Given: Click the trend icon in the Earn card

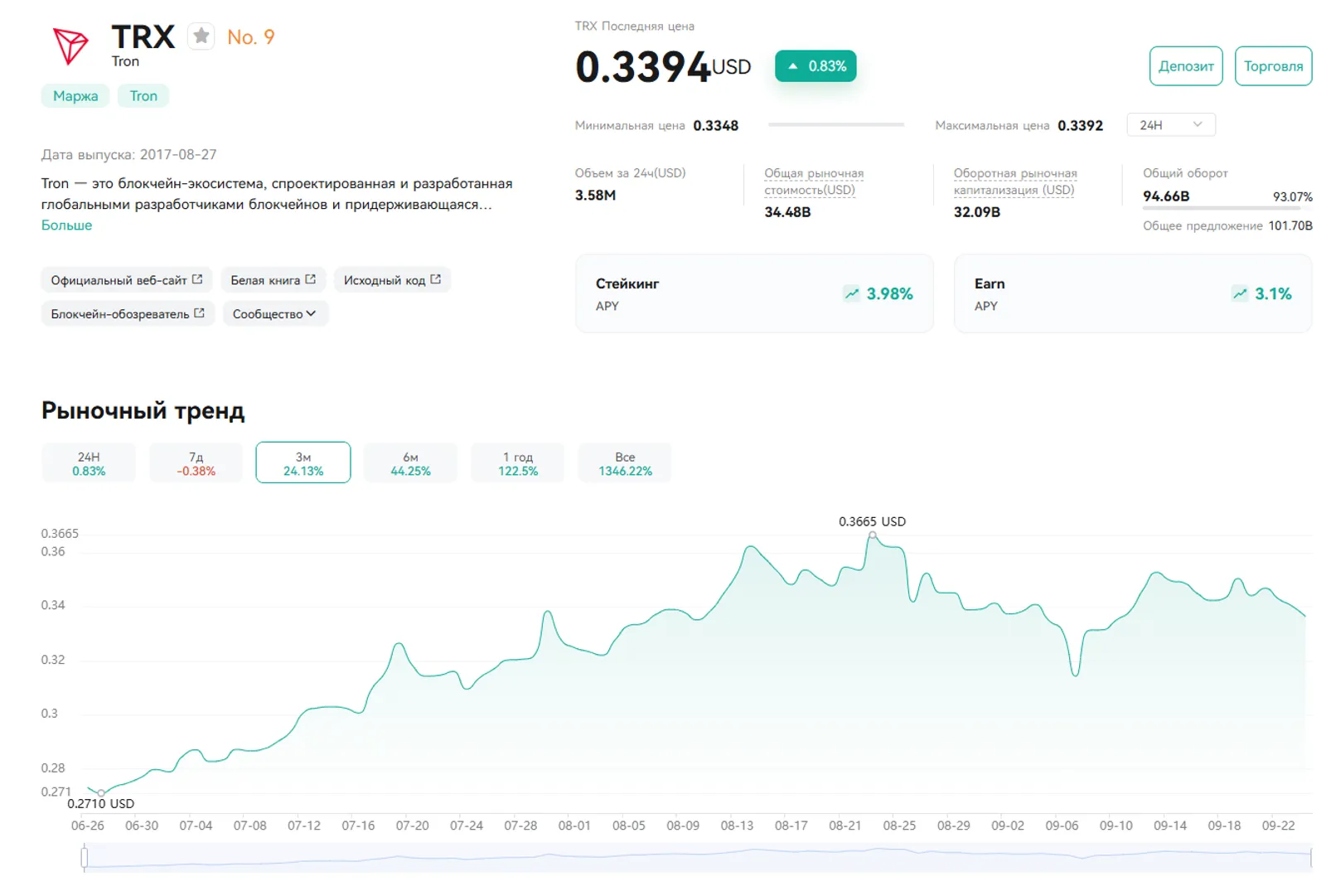Looking at the screenshot, I should coord(1240,293).
